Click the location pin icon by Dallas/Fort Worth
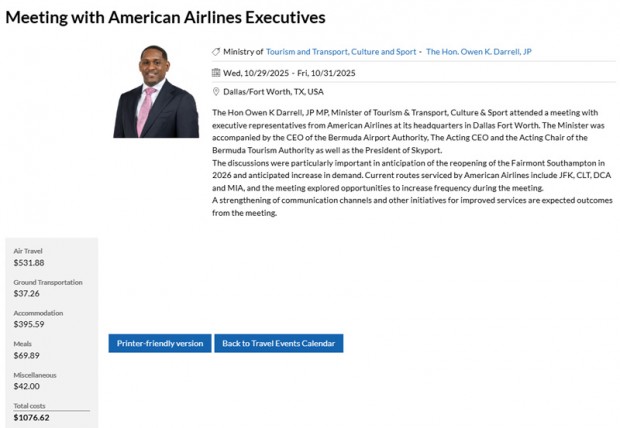The height and width of the screenshot is (428, 620). [216, 92]
